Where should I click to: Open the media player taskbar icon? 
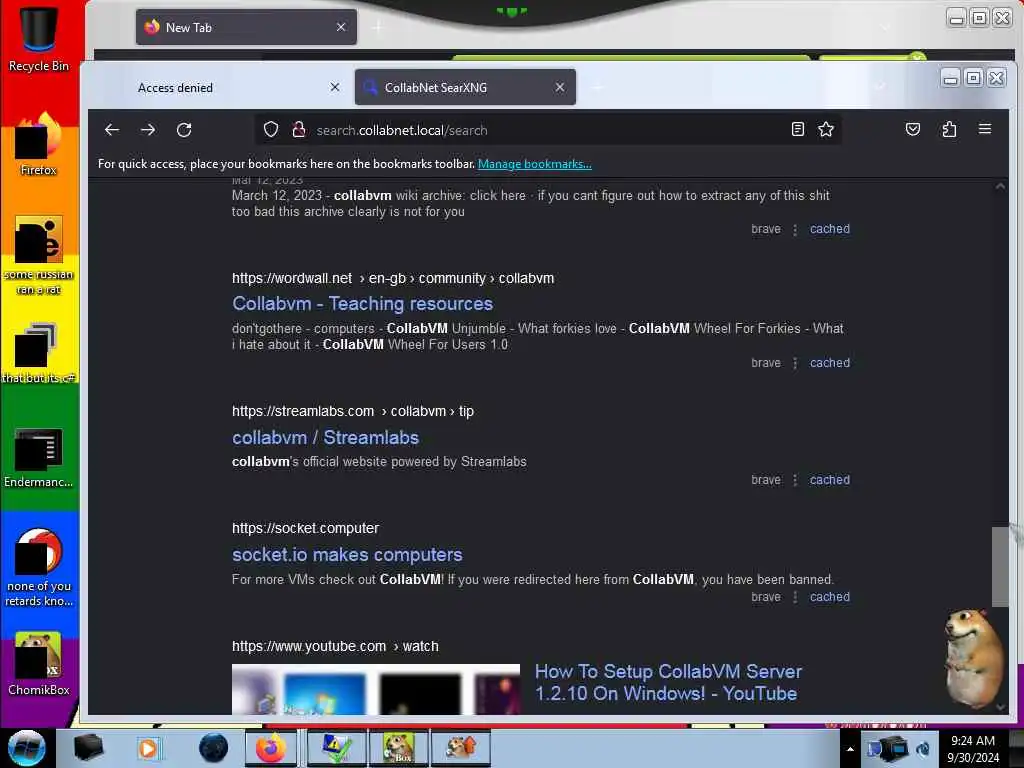tap(149, 748)
